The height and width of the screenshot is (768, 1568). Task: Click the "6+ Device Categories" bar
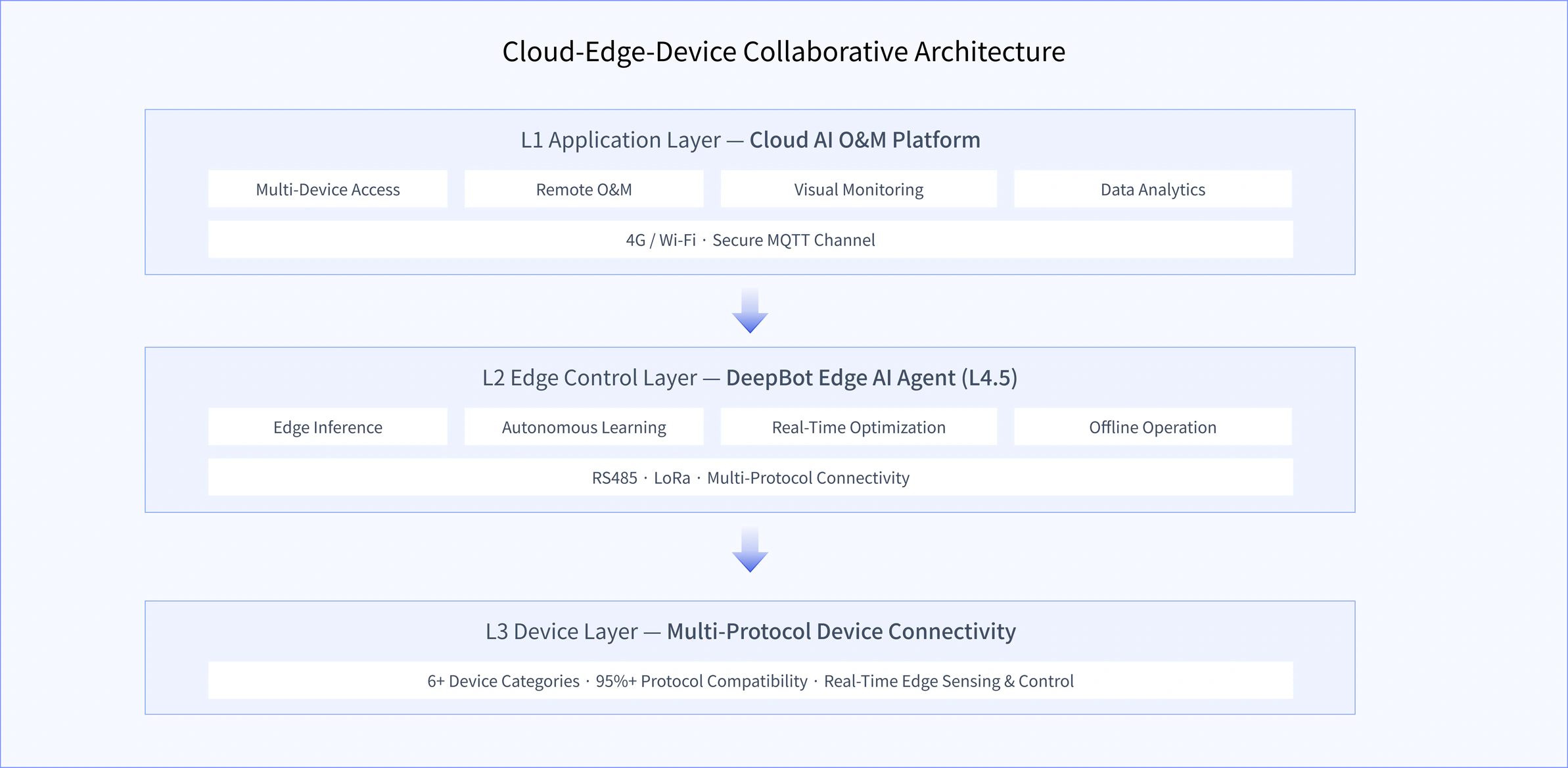point(750,681)
